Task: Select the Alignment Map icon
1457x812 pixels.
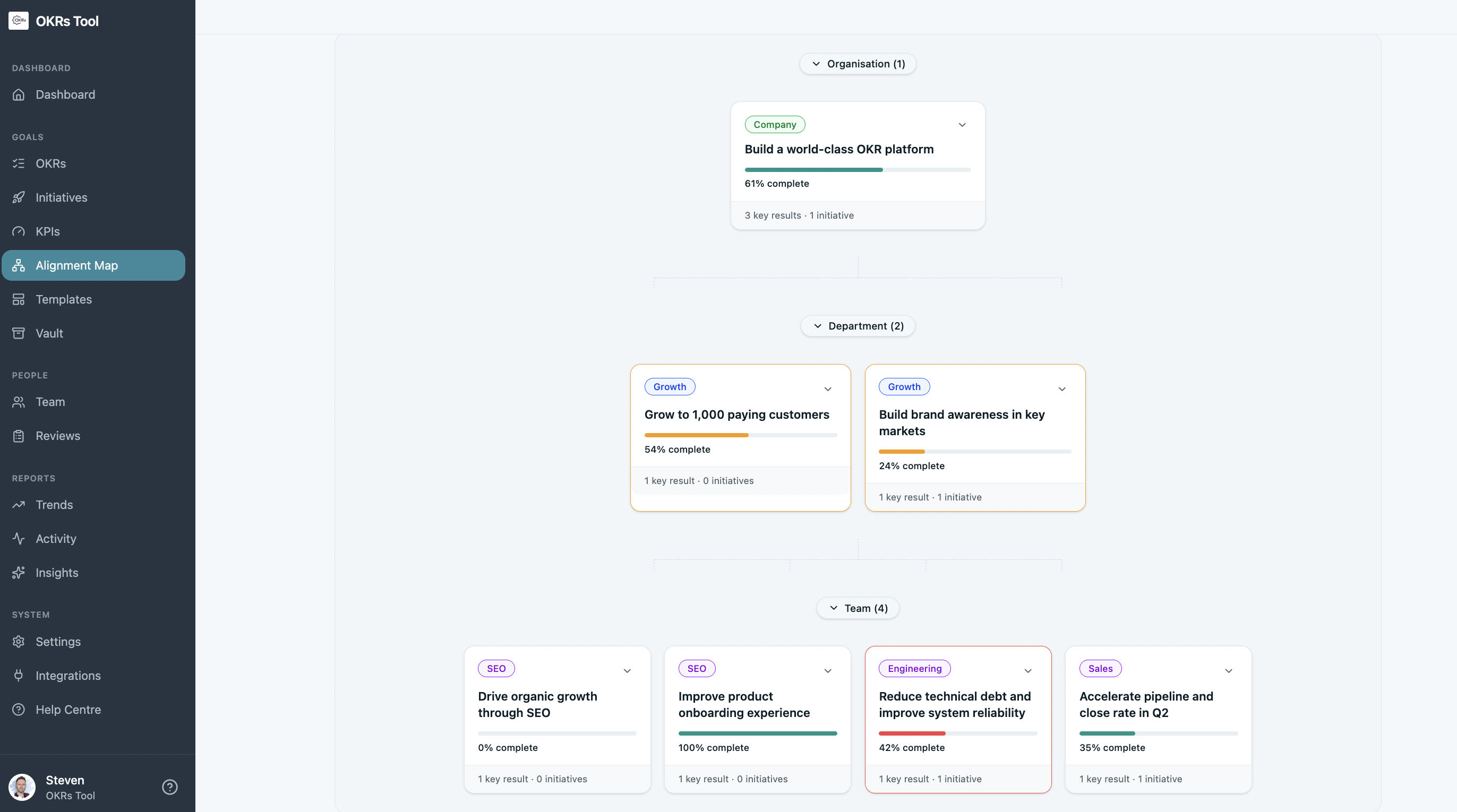Action: coord(19,265)
